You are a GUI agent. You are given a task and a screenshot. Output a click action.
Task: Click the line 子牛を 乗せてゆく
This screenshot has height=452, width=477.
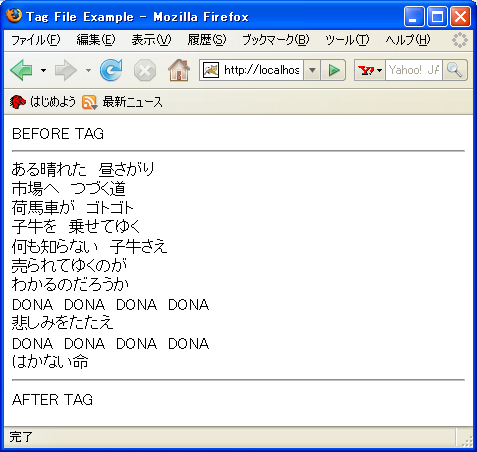point(76,227)
